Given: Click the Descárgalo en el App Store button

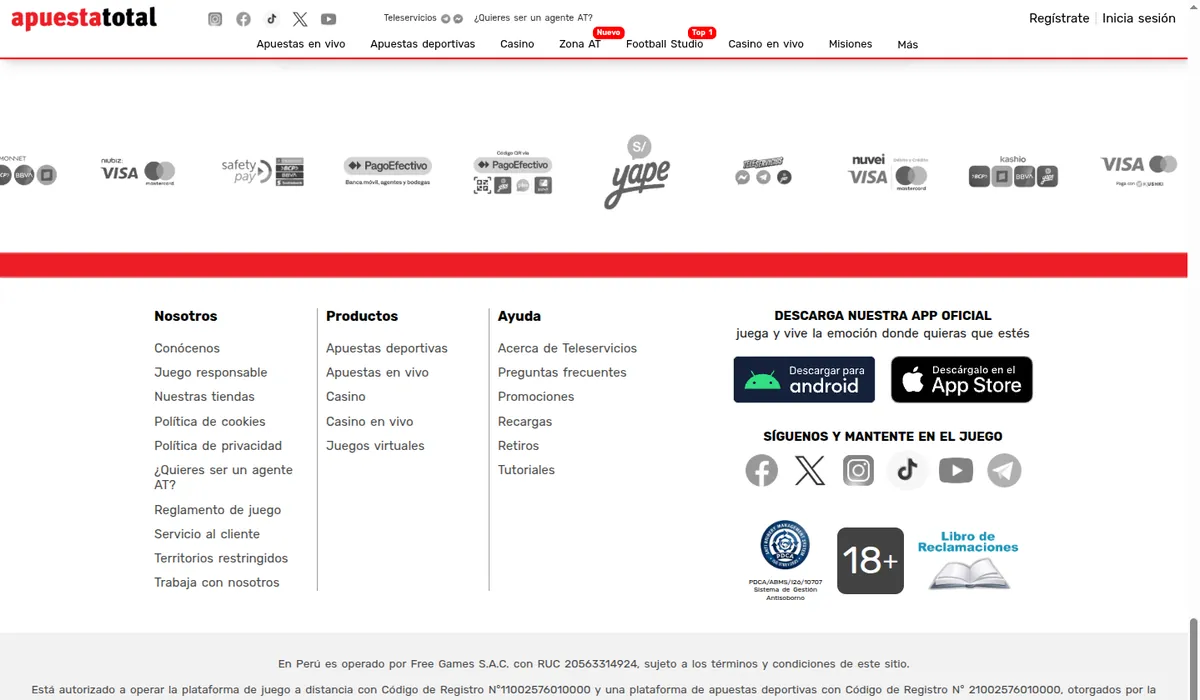Looking at the screenshot, I should coord(962,380).
